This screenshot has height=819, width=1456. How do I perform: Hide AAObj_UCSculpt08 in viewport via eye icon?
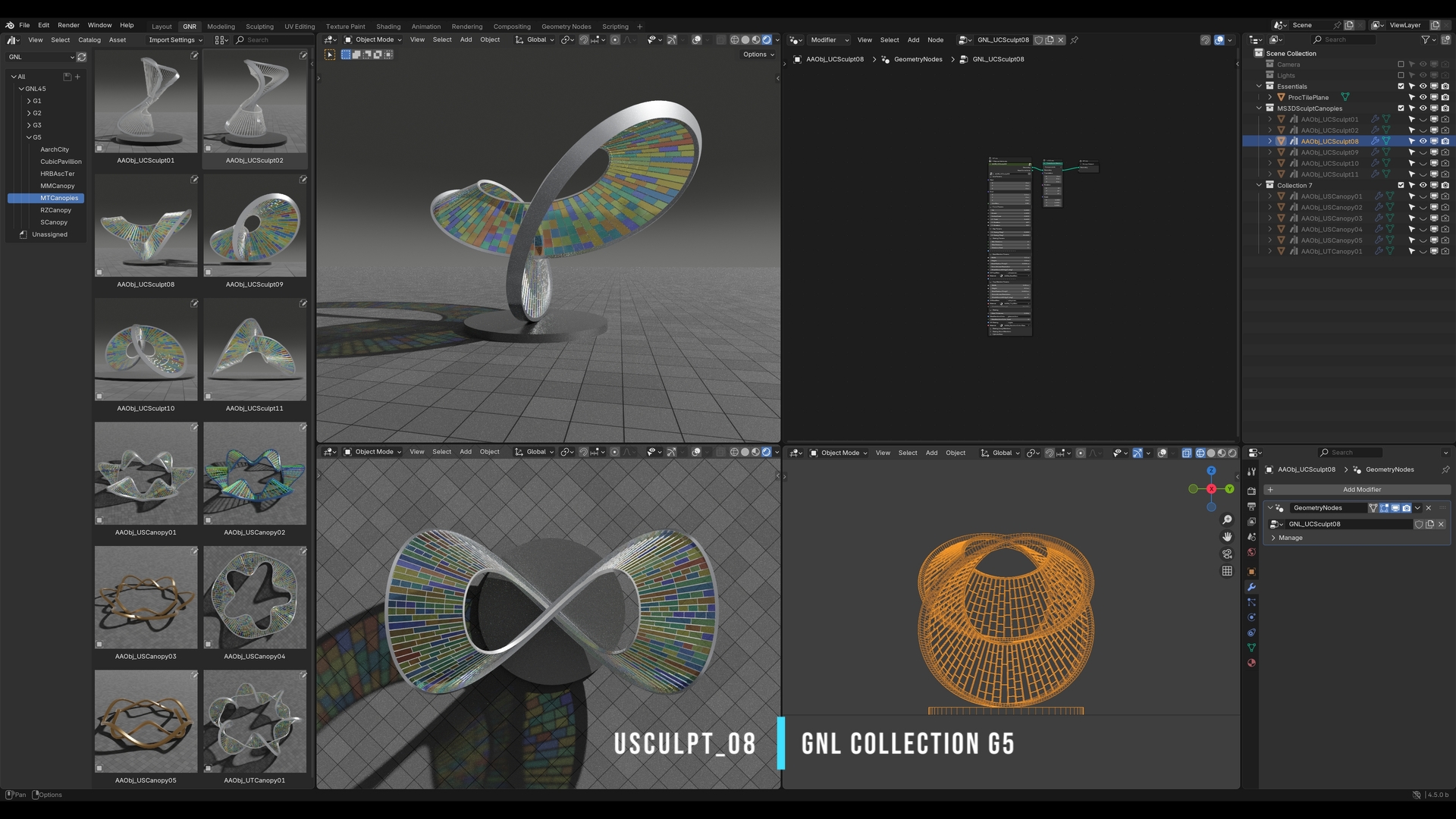point(1423,141)
